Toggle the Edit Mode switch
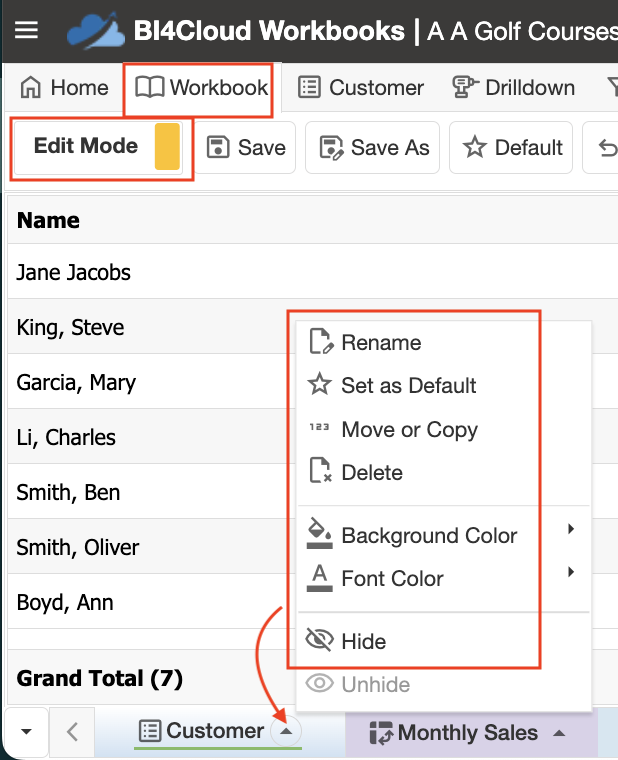Screen dimensions: 618x760 (x=98, y=146)
